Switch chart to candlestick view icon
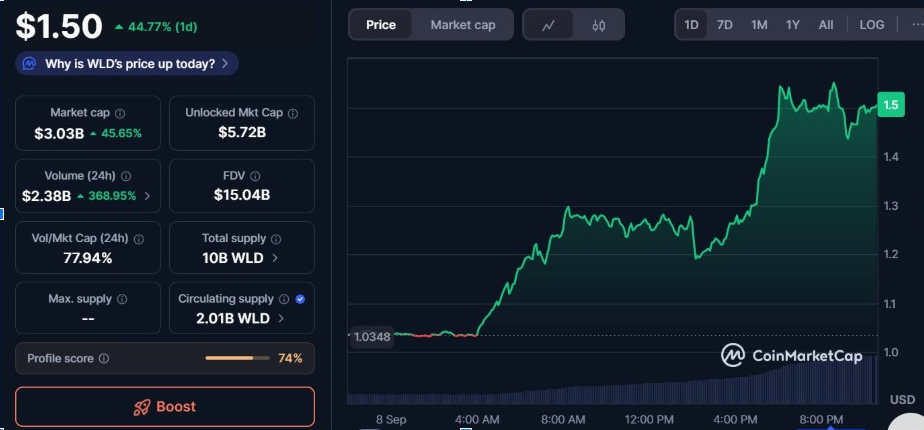 pyautogui.click(x=599, y=25)
